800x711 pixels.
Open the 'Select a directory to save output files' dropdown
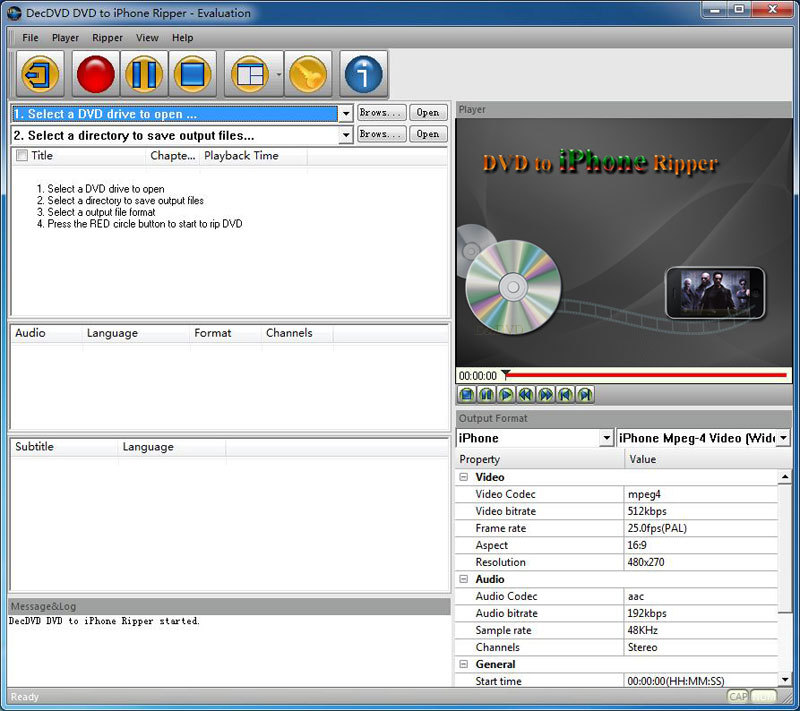point(346,135)
